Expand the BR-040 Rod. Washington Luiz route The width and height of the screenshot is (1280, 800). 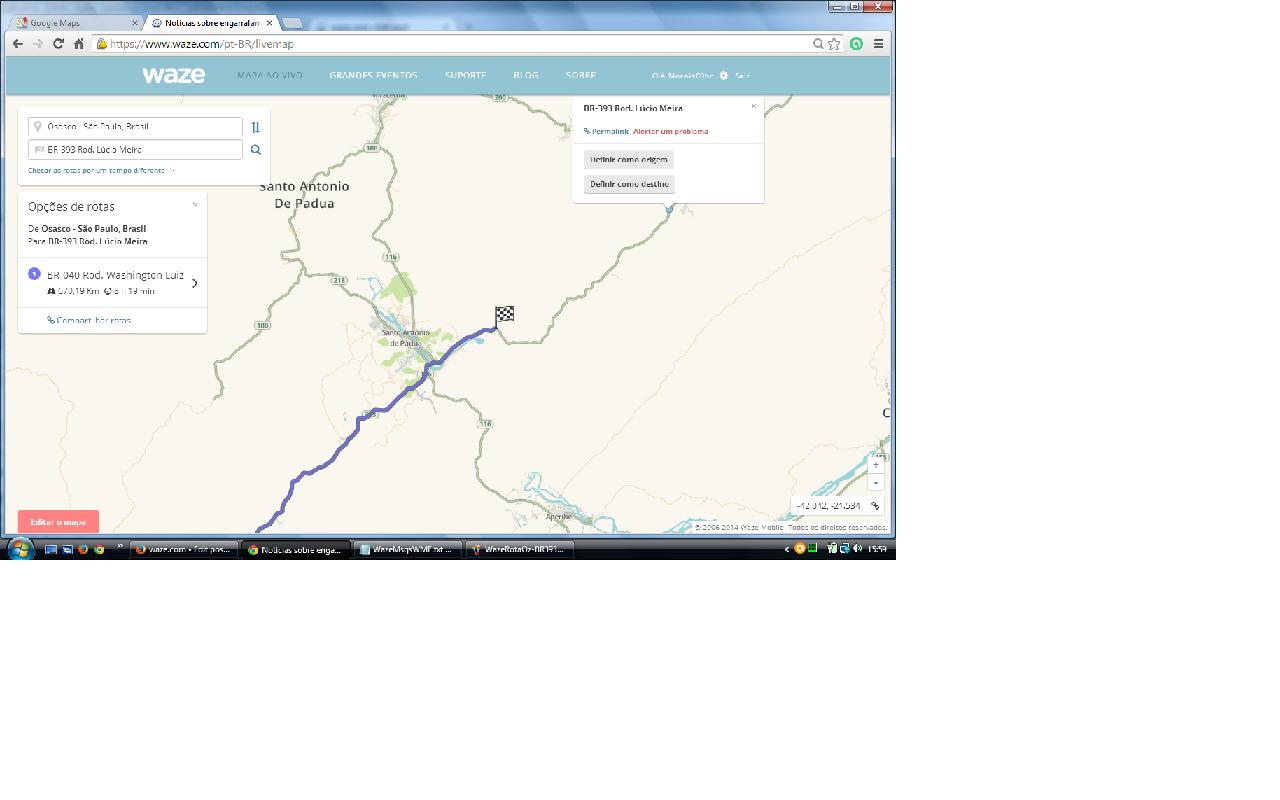(194, 283)
